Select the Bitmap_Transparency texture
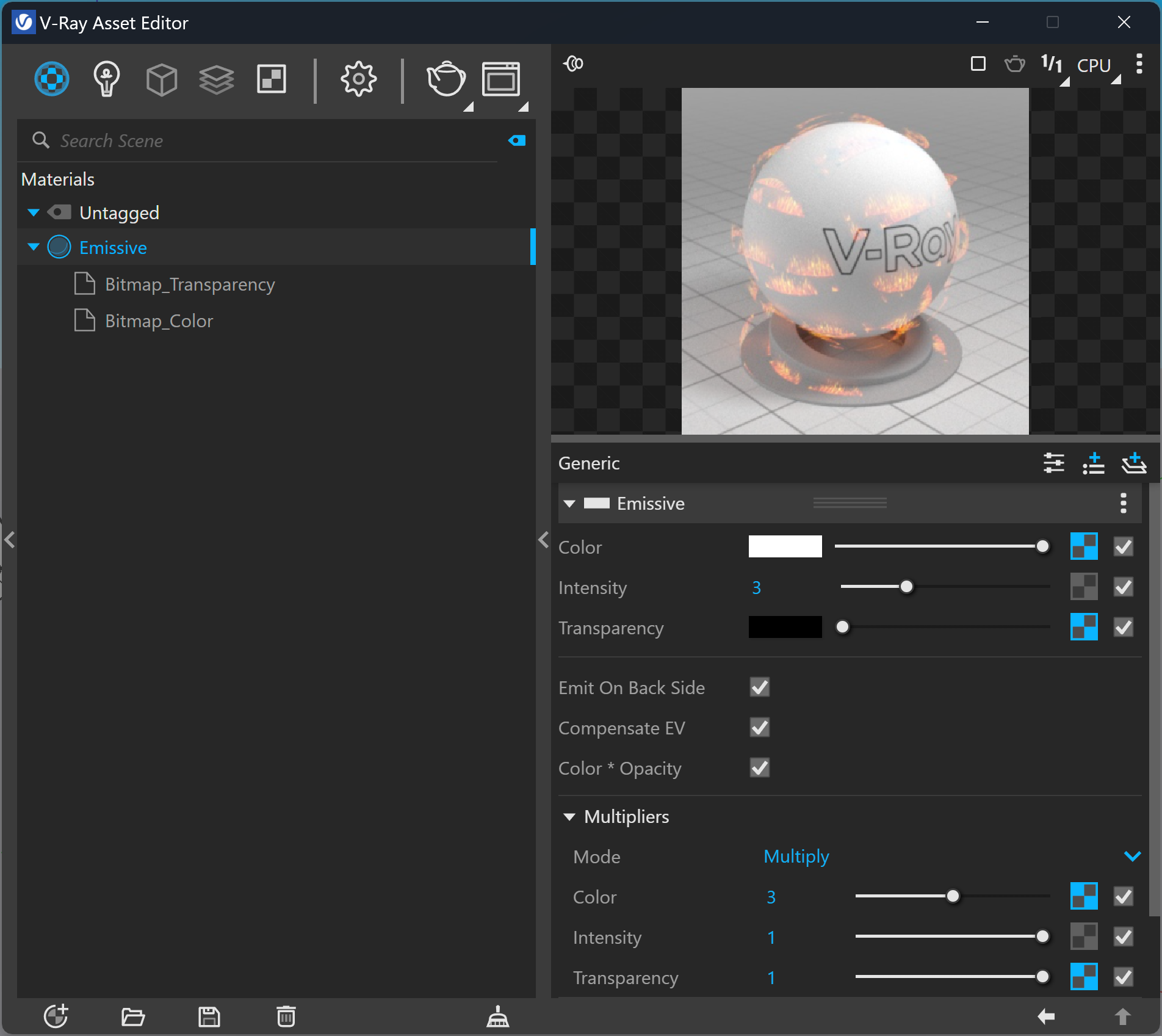1162x1036 pixels. tap(190, 284)
